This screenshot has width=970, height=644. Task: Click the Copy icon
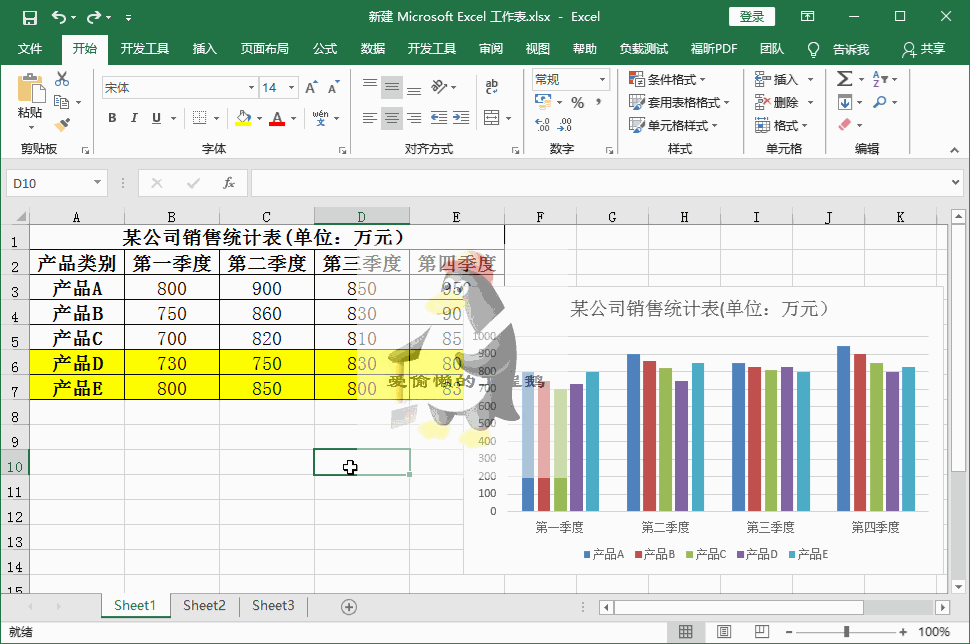tap(61, 101)
